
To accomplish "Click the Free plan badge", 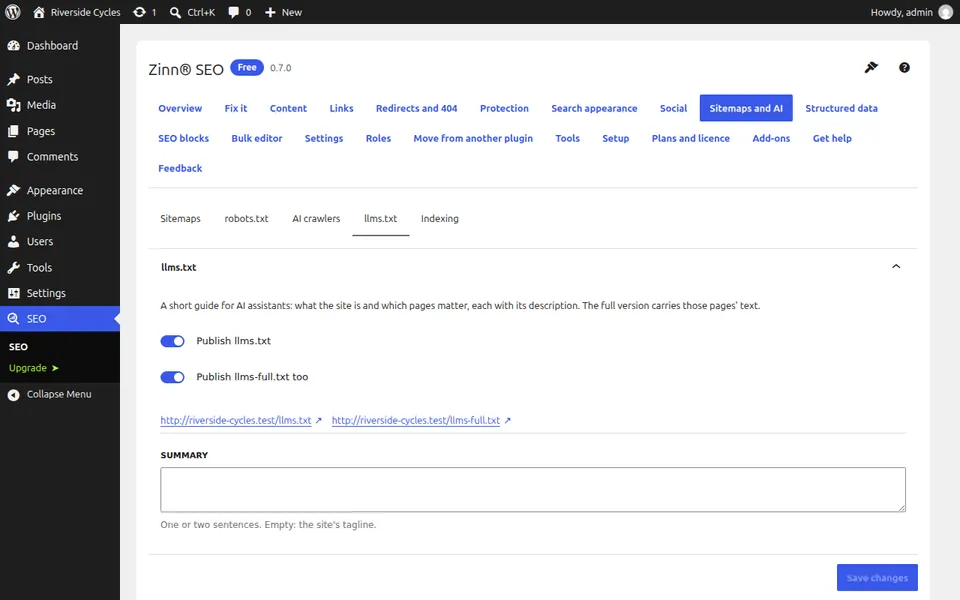I will (247, 67).
